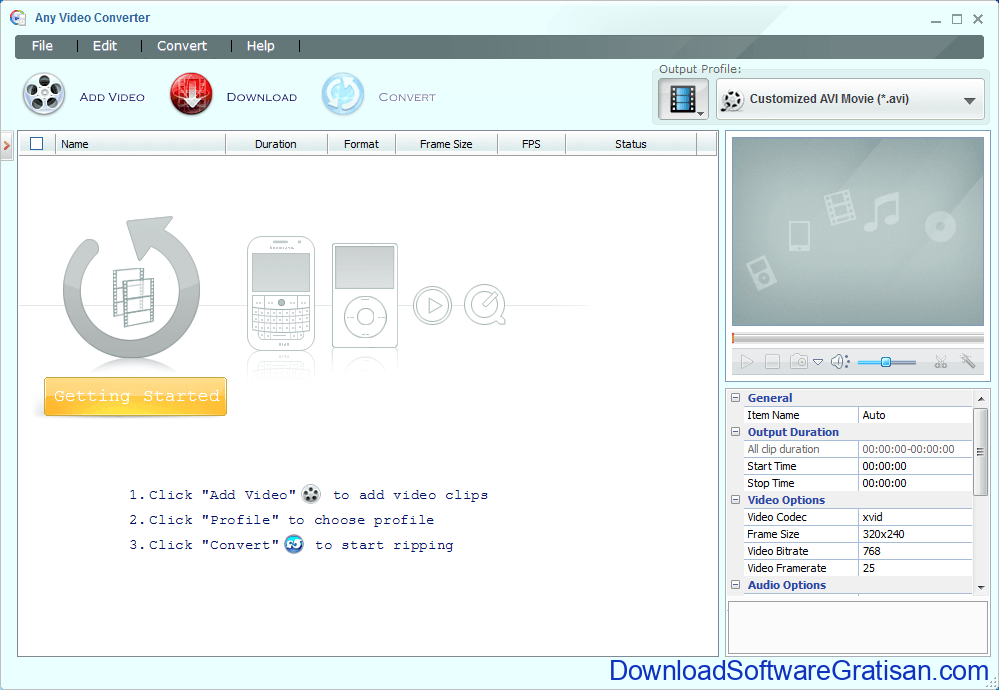
Task: Click the Add Video film reel icon
Action: coord(44,94)
